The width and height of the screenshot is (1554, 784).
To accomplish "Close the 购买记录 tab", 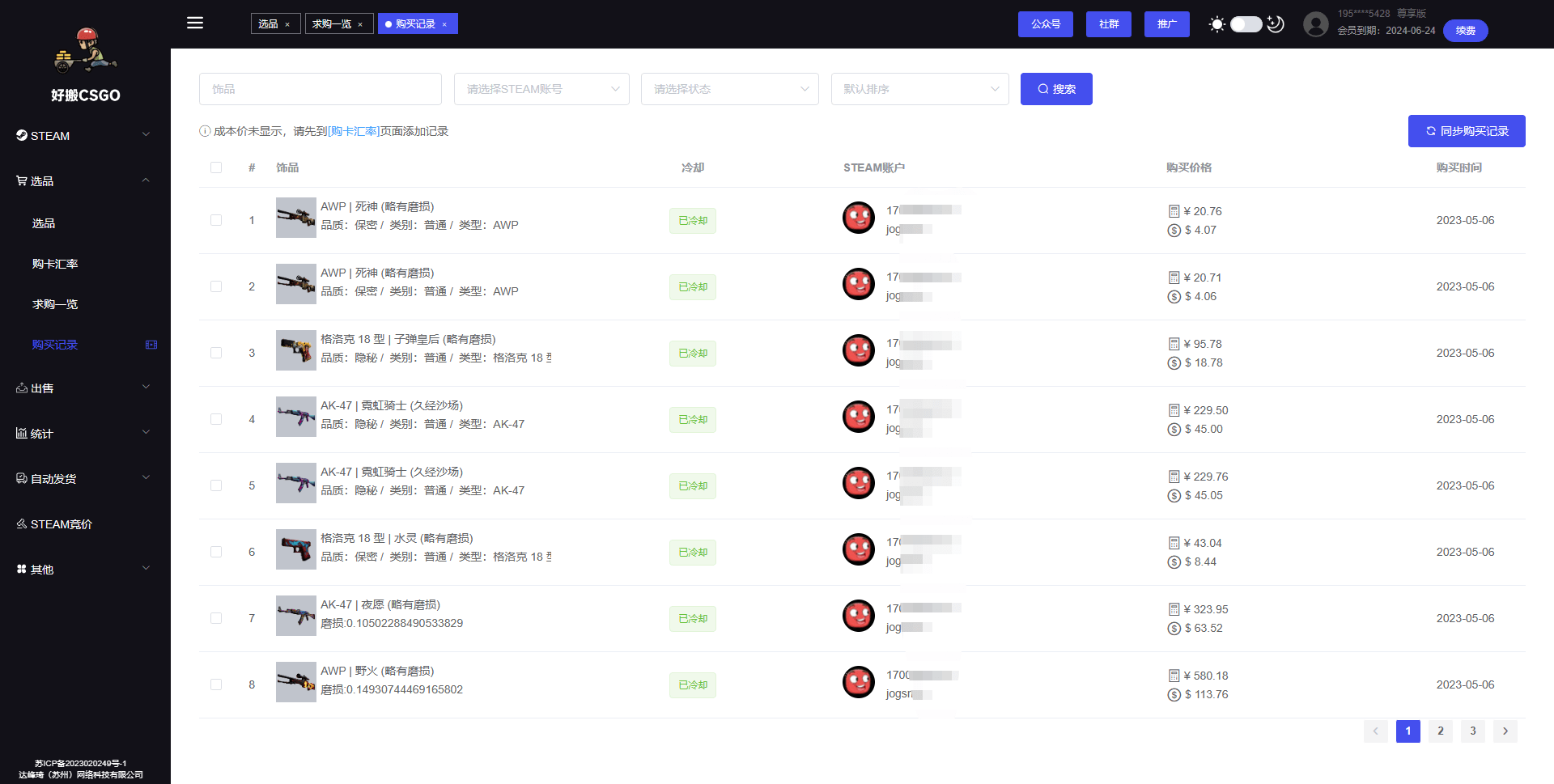I will coord(444,24).
